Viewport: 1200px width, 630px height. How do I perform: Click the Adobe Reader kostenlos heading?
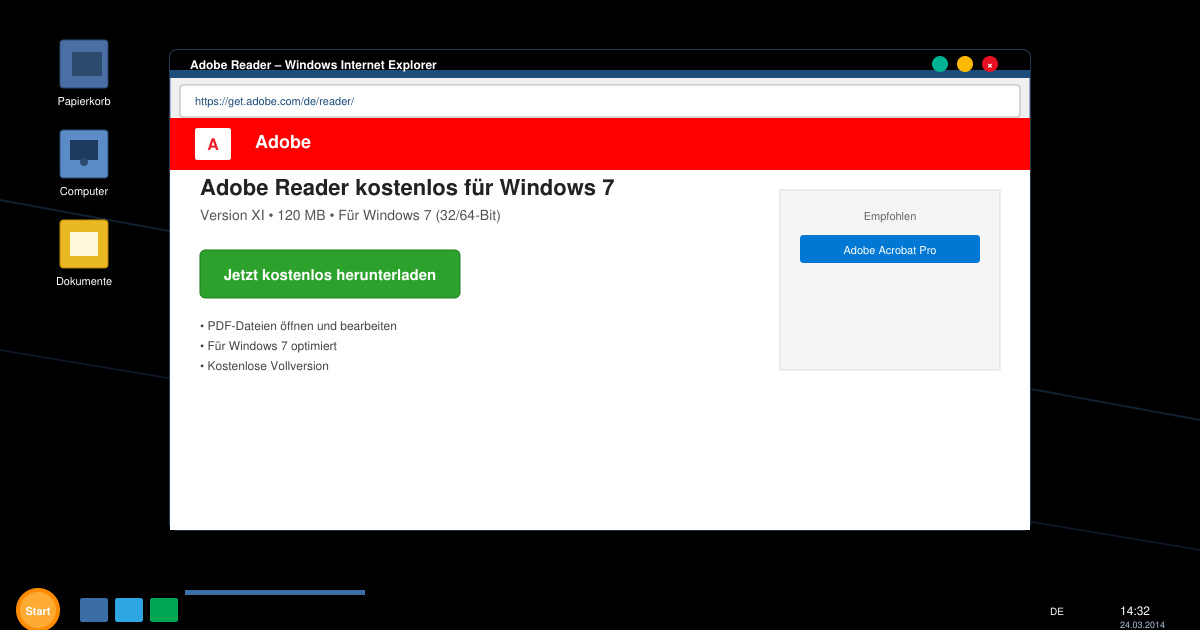(407, 187)
